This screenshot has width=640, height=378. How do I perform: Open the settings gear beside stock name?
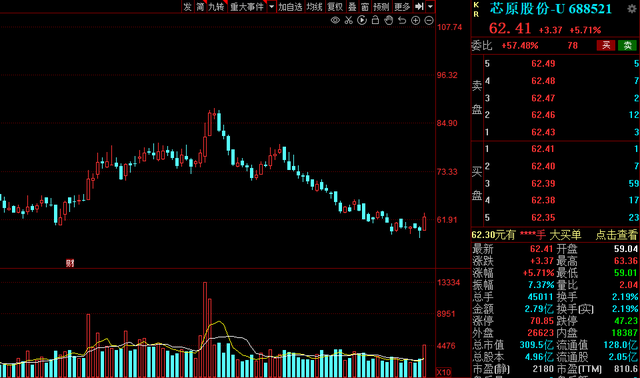pyautogui.click(x=632, y=9)
